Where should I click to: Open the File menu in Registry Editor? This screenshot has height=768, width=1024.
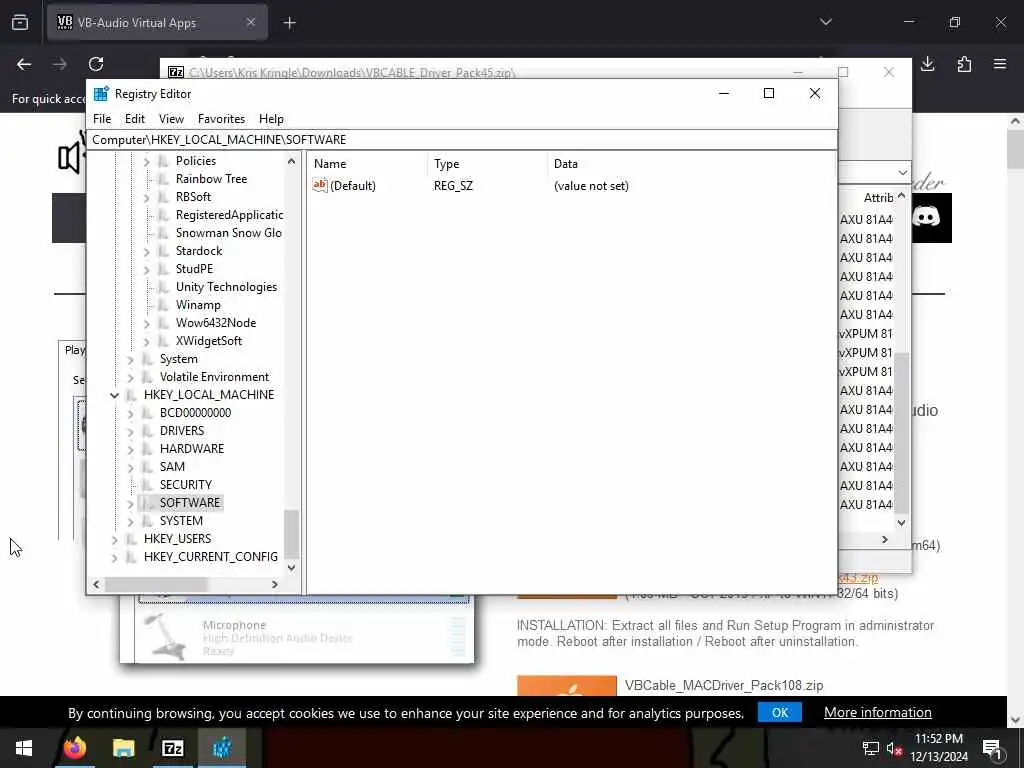point(102,119)
